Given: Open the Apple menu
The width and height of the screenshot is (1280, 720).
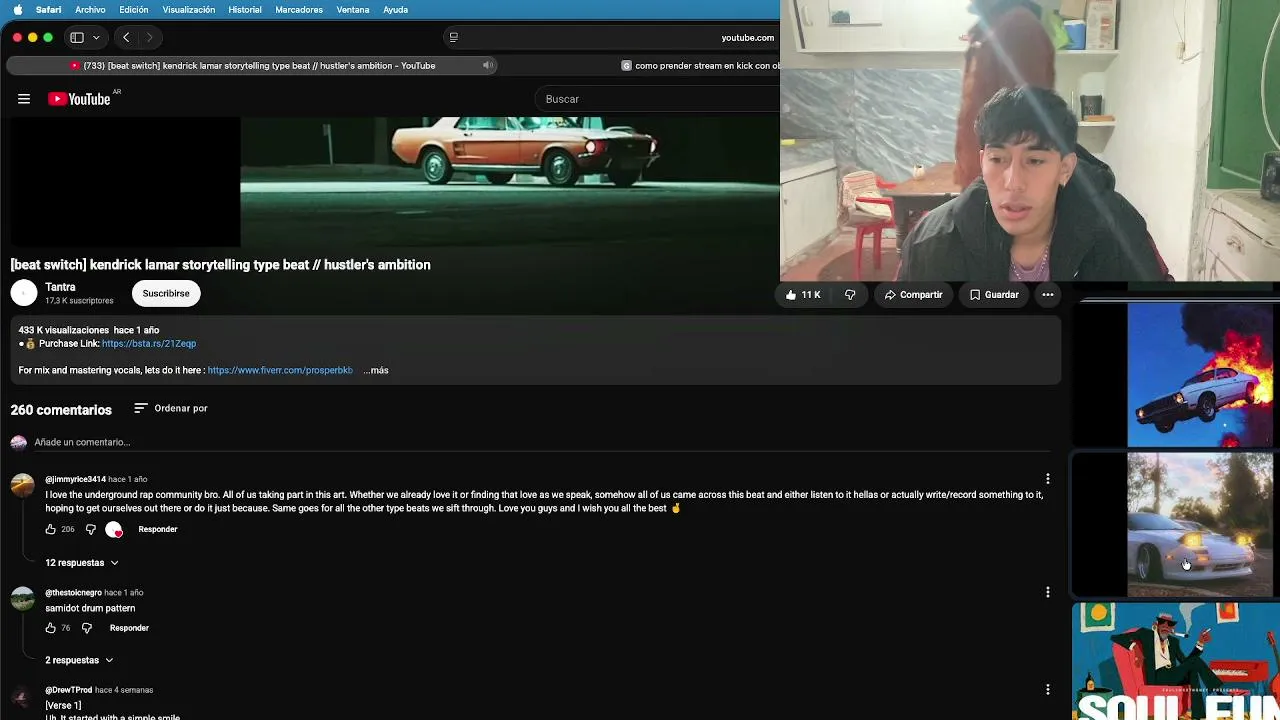Looking at the screenshot, I should (17, 9).
